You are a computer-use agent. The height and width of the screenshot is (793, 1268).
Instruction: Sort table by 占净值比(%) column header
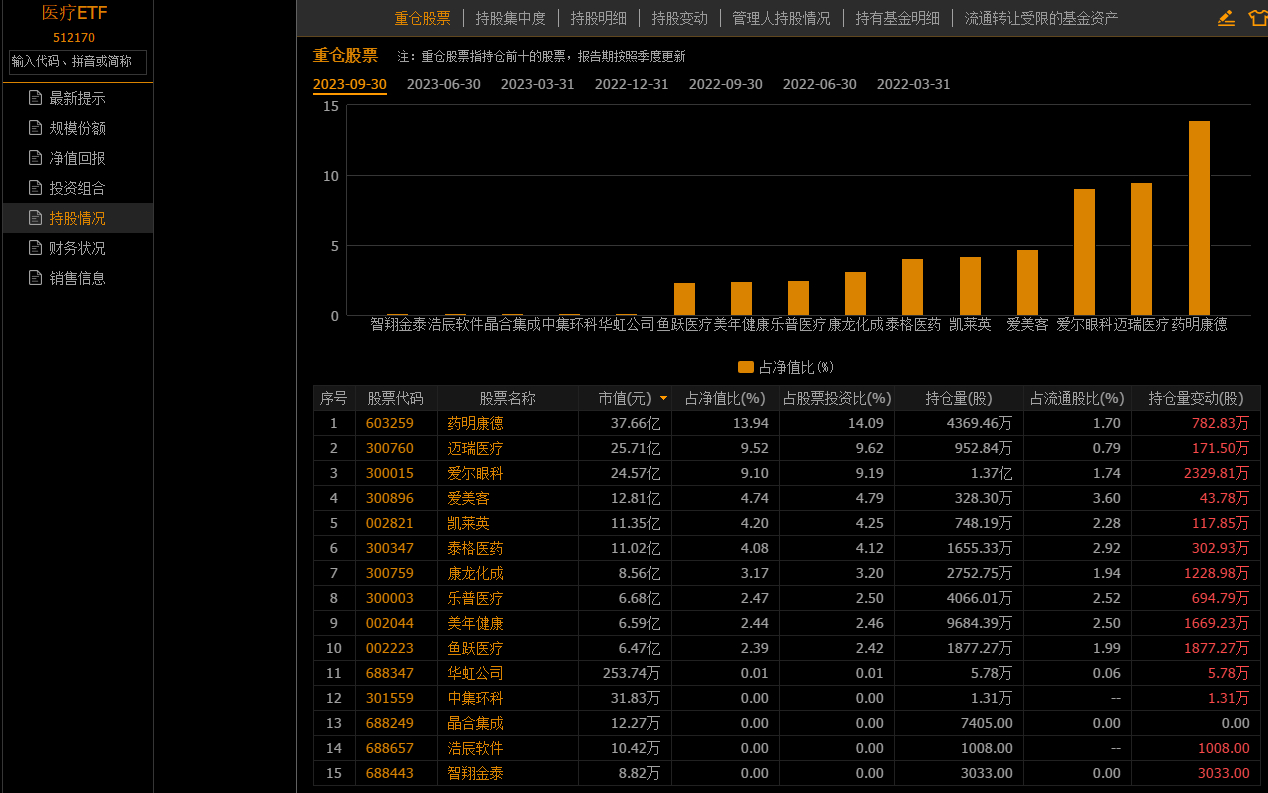[724, 398]
